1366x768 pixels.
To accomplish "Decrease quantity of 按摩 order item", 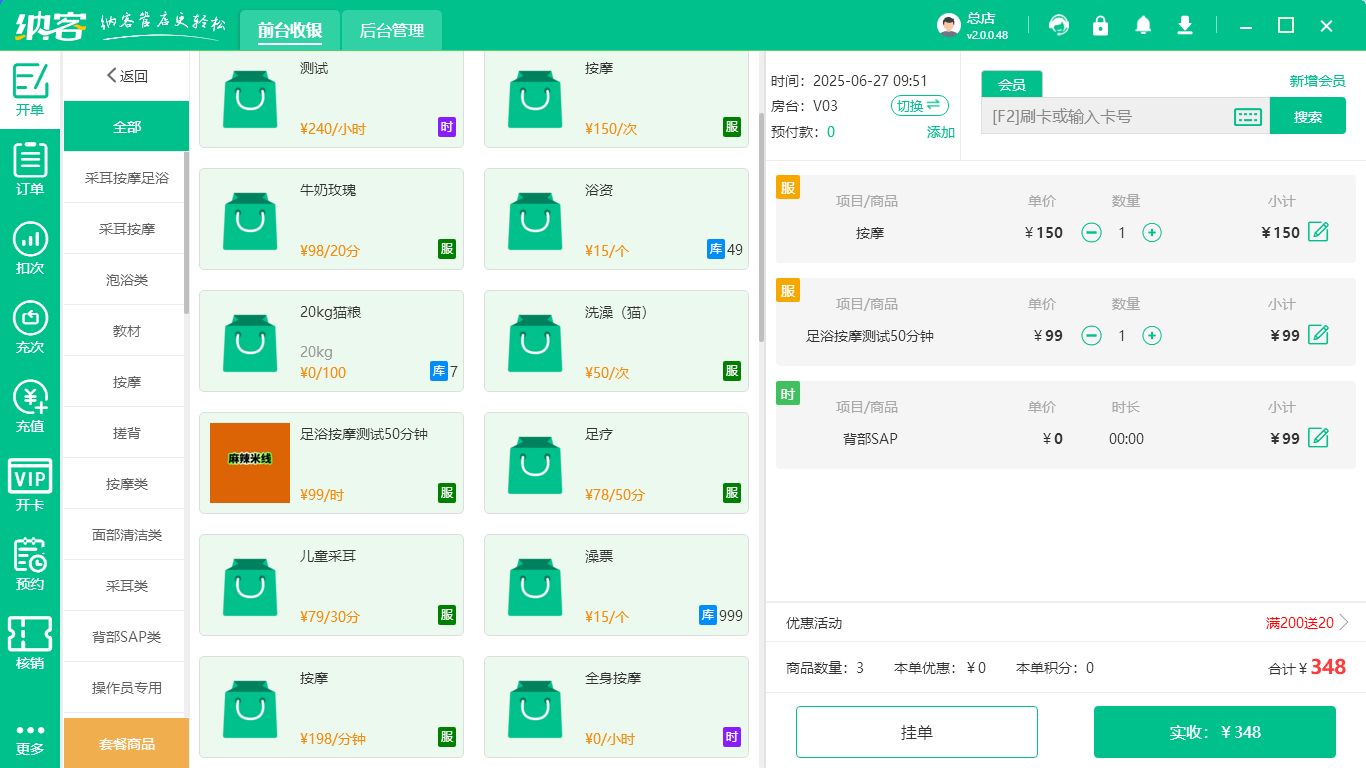I will coord(1092,233).
